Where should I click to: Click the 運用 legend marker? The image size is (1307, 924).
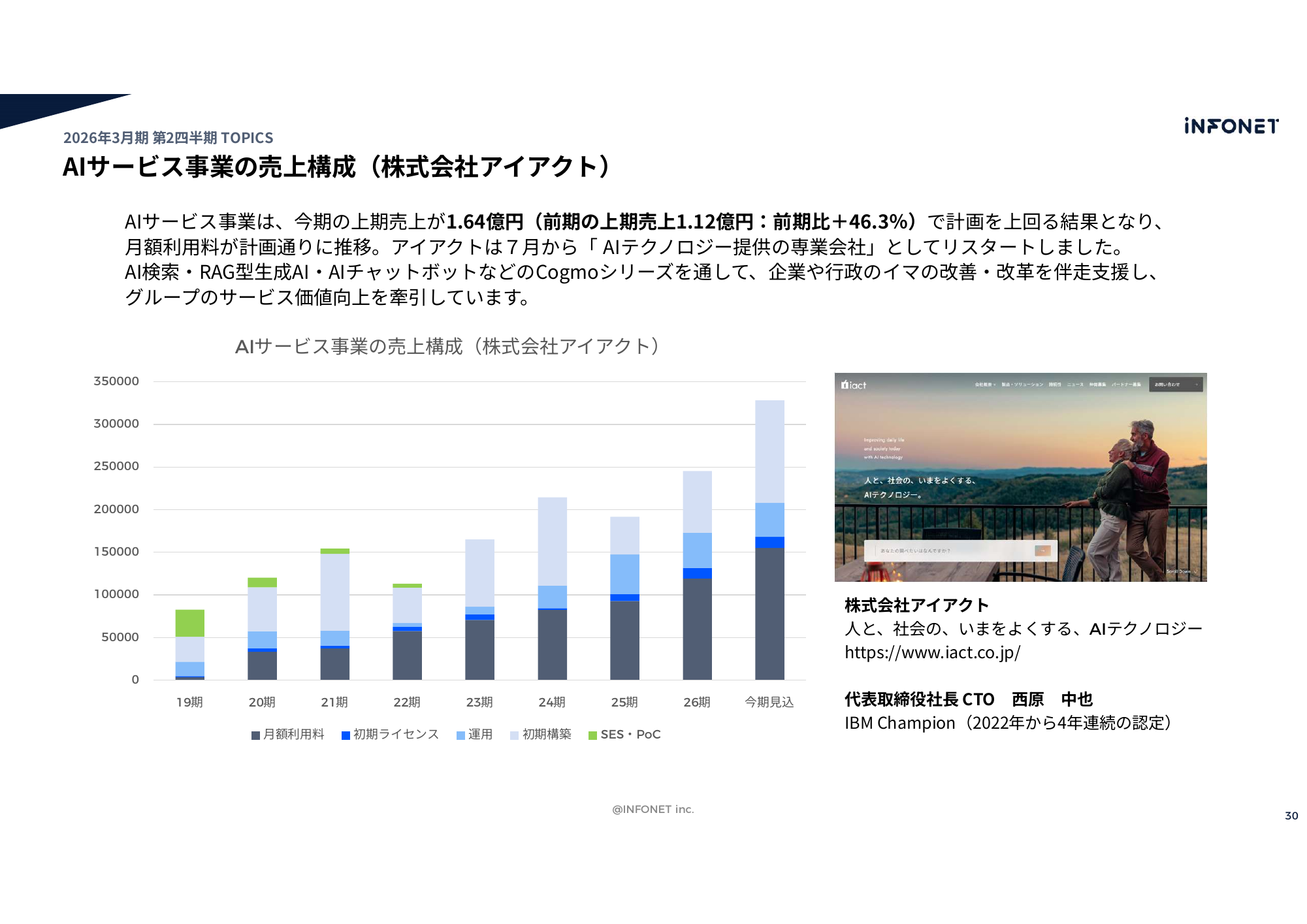pos(460,735)
